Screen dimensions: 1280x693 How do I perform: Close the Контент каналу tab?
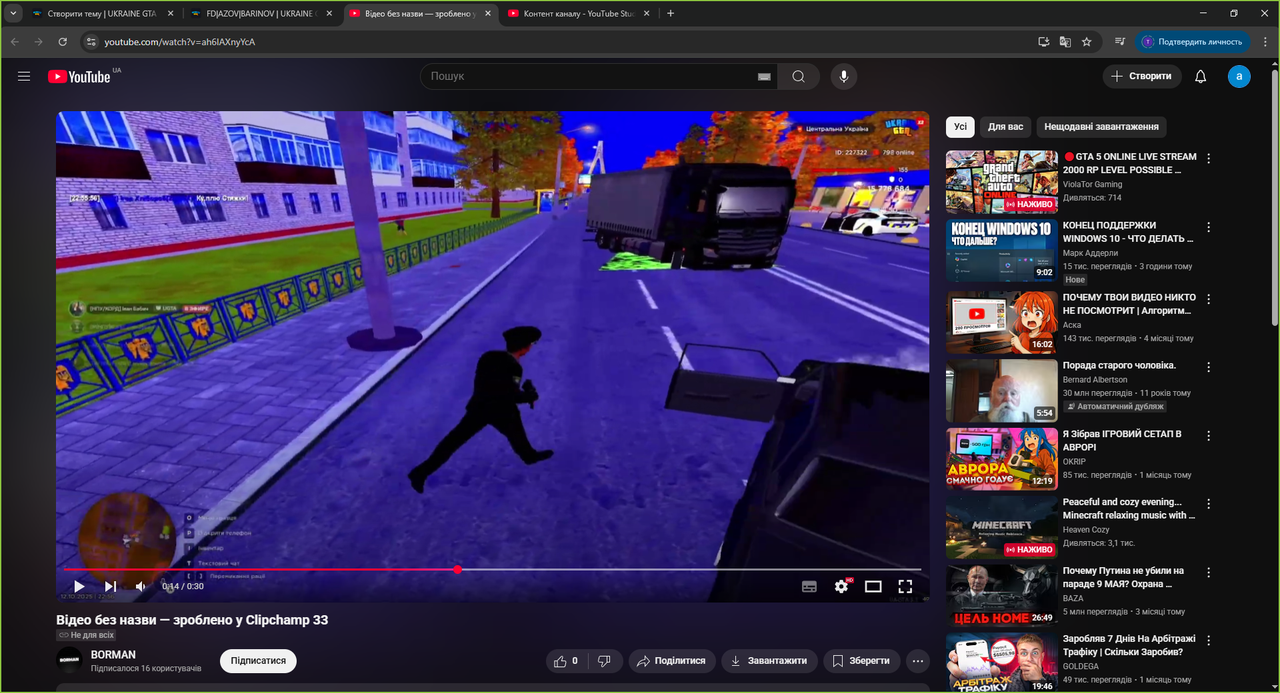pos(646,13)
